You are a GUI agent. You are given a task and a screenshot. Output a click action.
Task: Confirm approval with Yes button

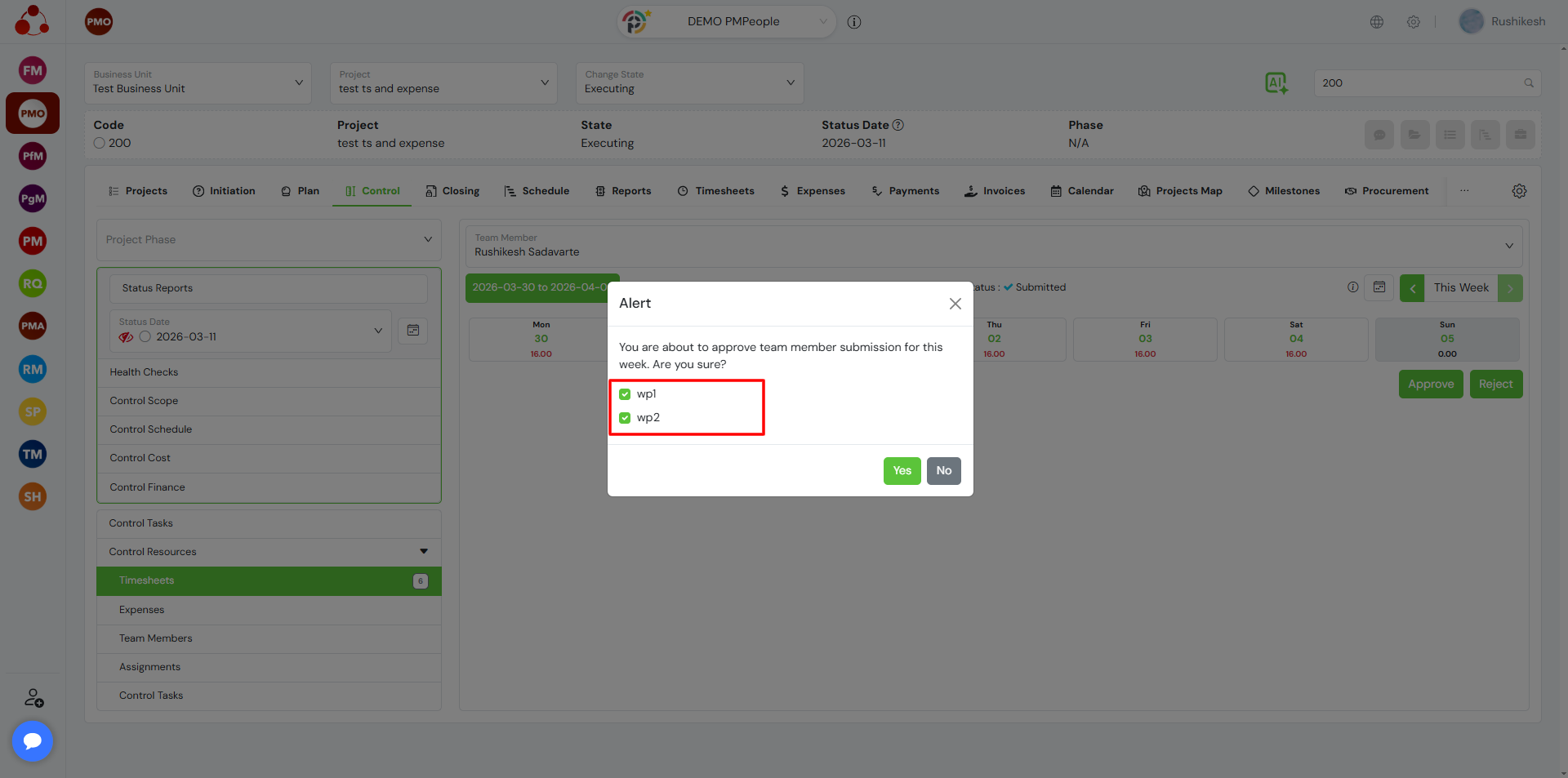click(902, 471)
